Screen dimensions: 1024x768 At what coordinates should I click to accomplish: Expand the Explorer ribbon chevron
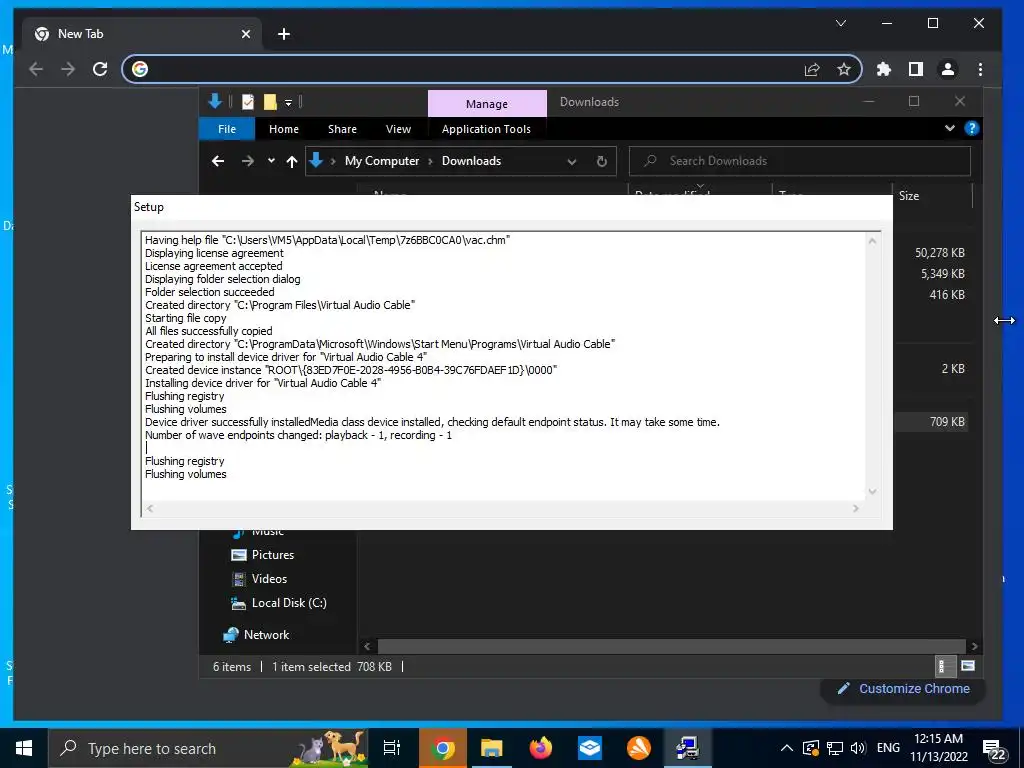(x=950, y=129)
